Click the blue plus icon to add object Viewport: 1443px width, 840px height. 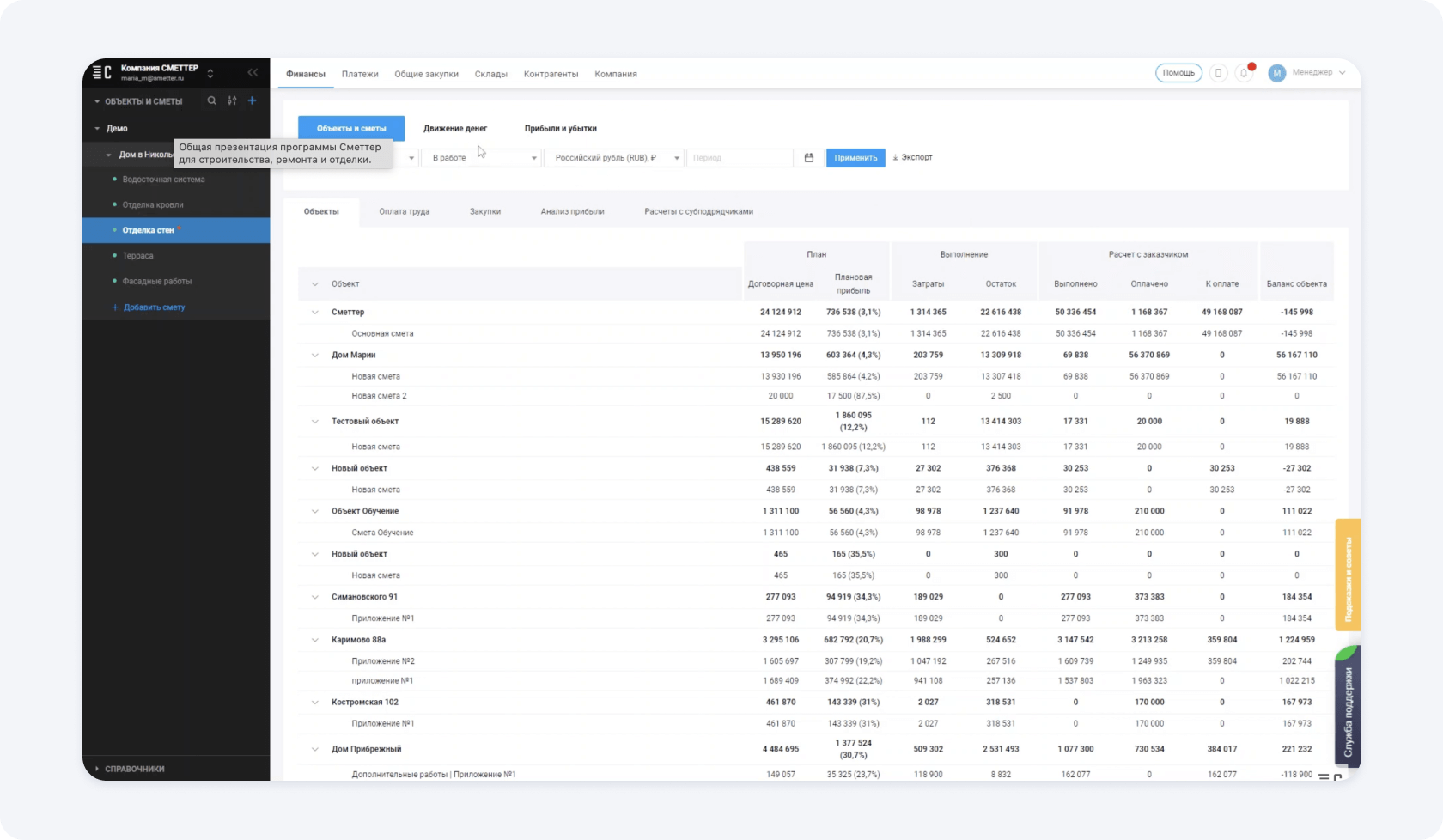(x=252, y=101)
